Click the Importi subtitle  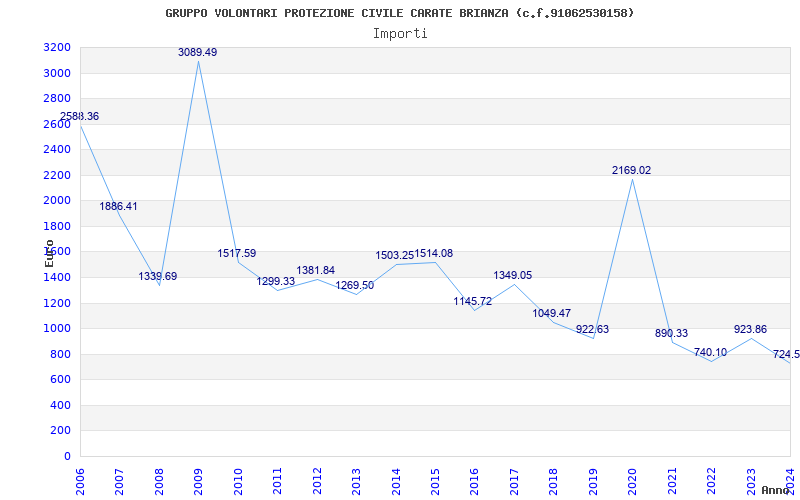(400, 34)
